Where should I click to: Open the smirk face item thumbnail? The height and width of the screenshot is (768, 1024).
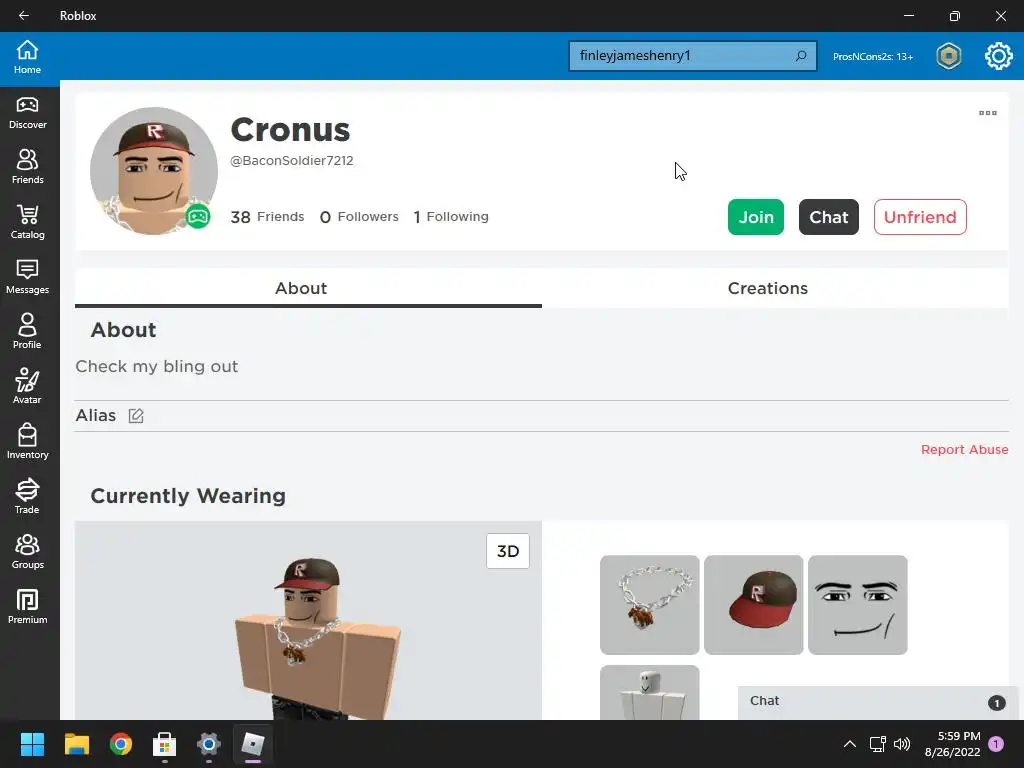point(857,605)
